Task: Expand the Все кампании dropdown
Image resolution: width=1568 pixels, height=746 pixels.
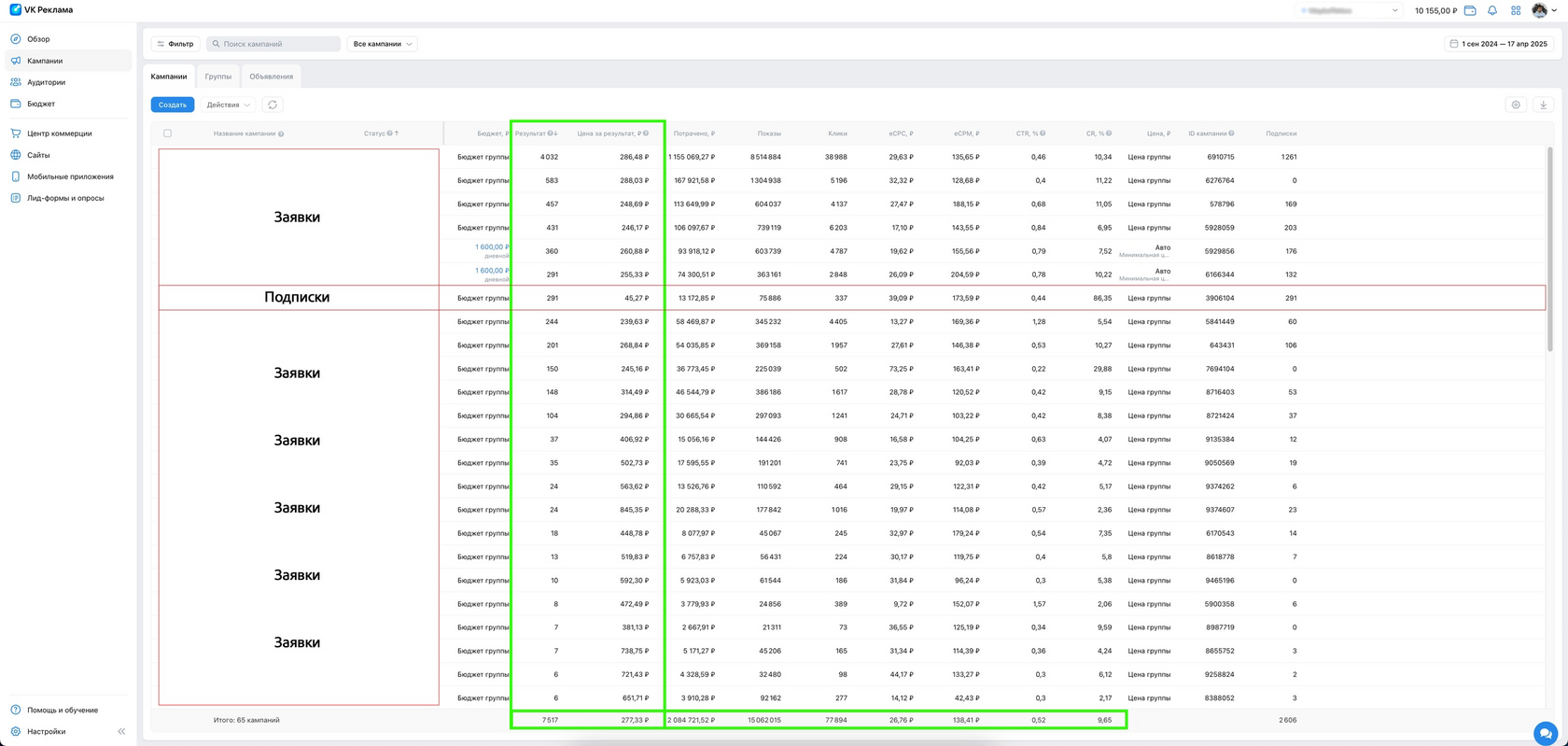Action: 383,44
